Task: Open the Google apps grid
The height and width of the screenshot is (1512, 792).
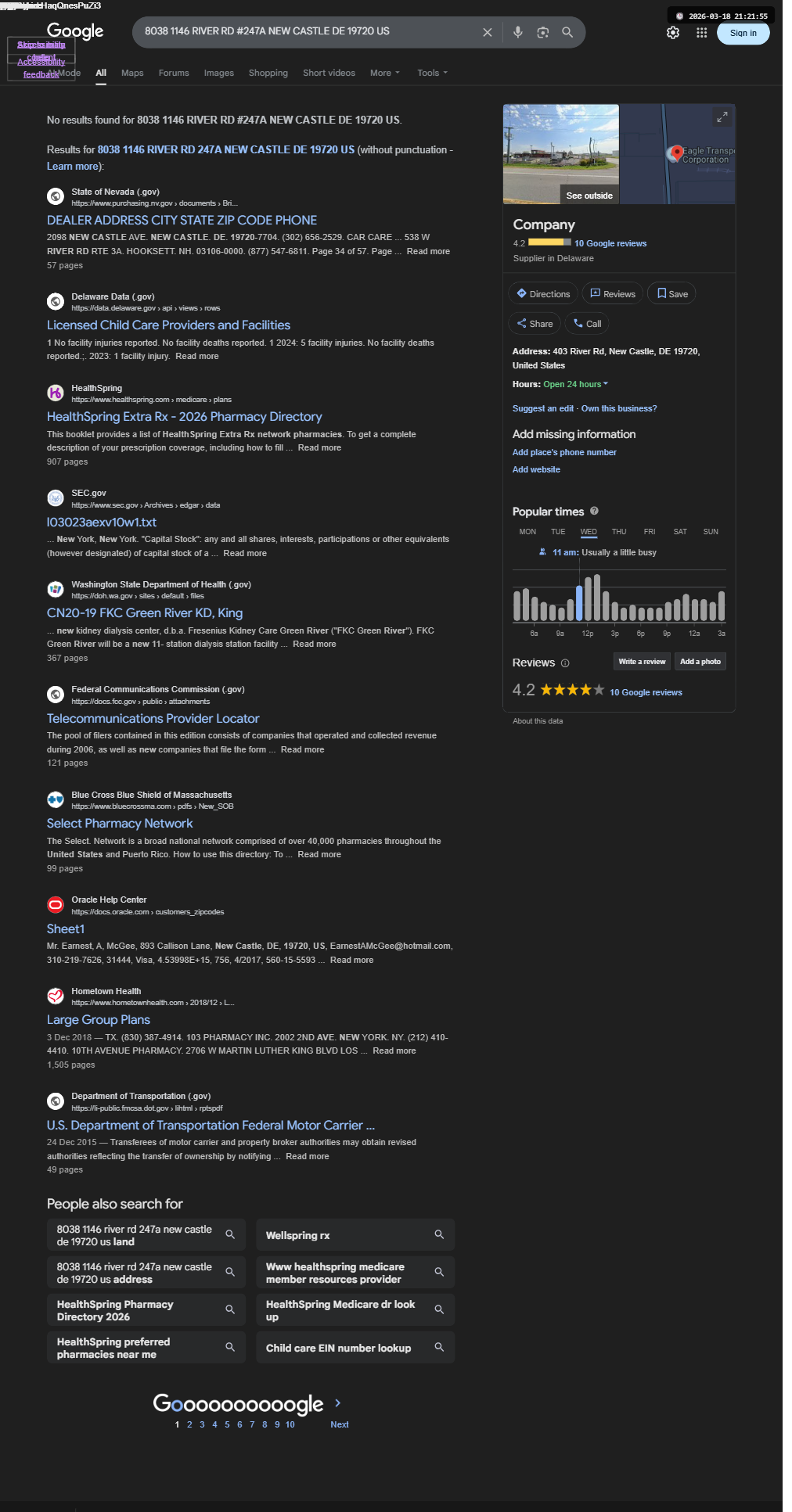Action: pos(702,33)
